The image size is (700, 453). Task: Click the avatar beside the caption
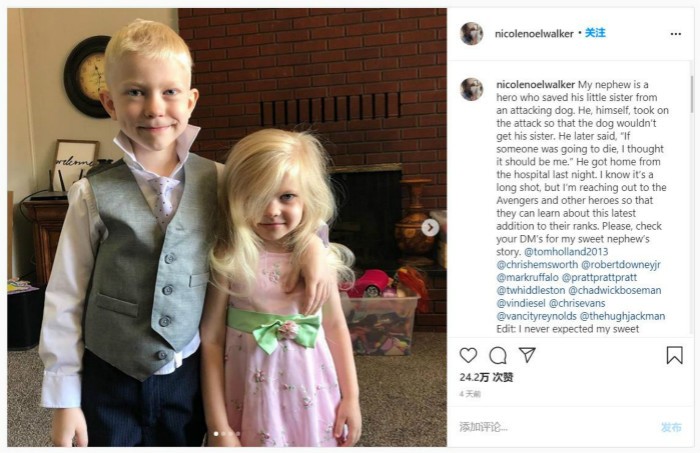[x=471, y=89]
